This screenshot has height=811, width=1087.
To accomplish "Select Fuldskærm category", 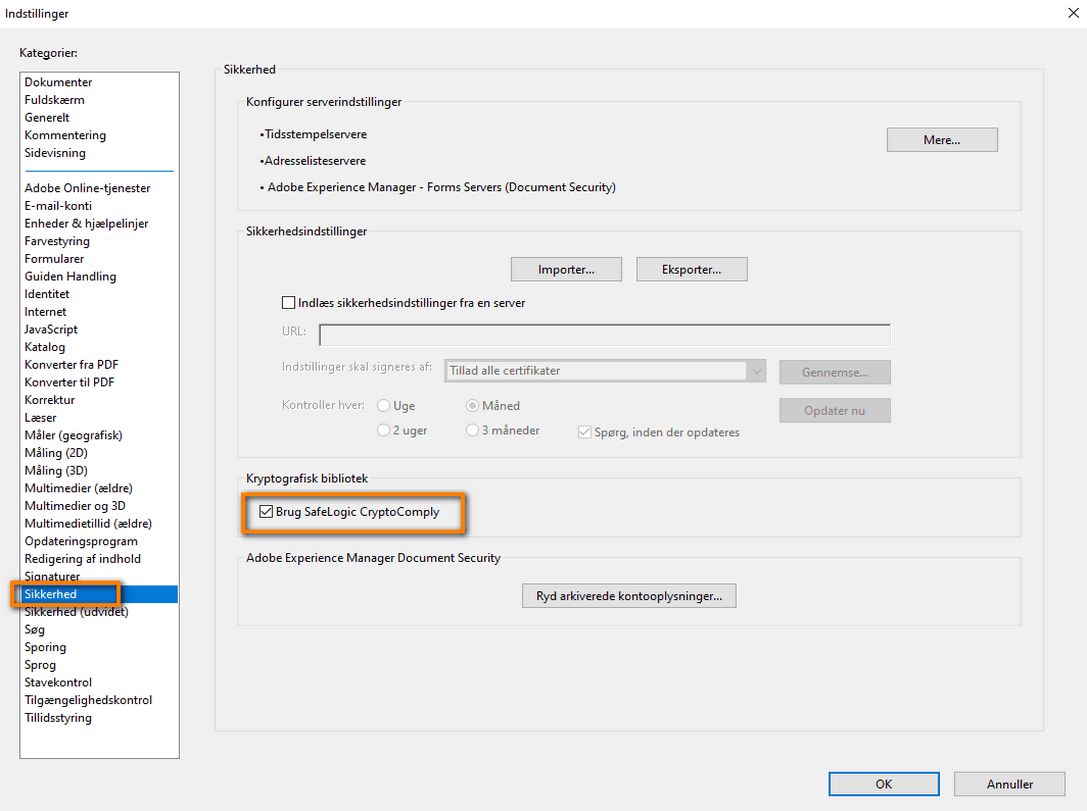I will click(x=54, y=100).
